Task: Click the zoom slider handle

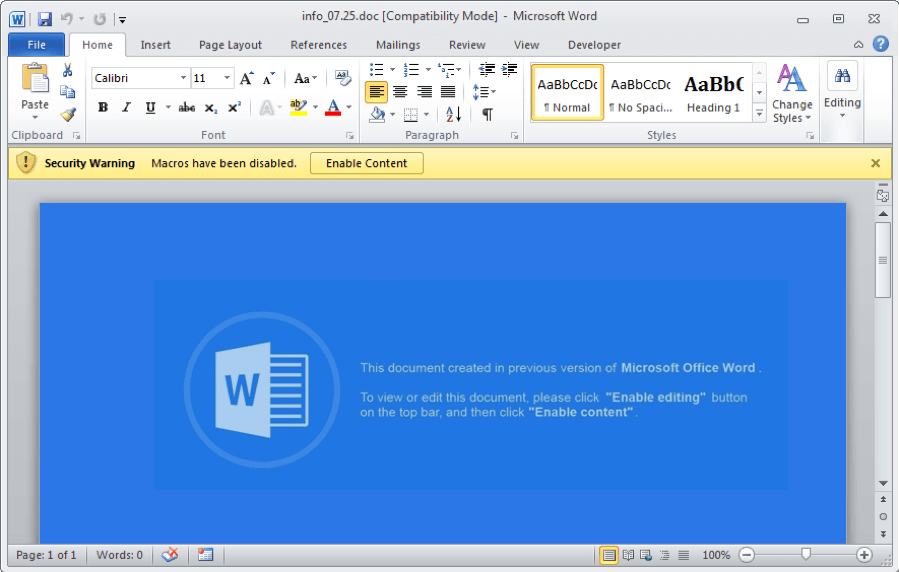Action: pyautogui.click(x=806, y=554)
